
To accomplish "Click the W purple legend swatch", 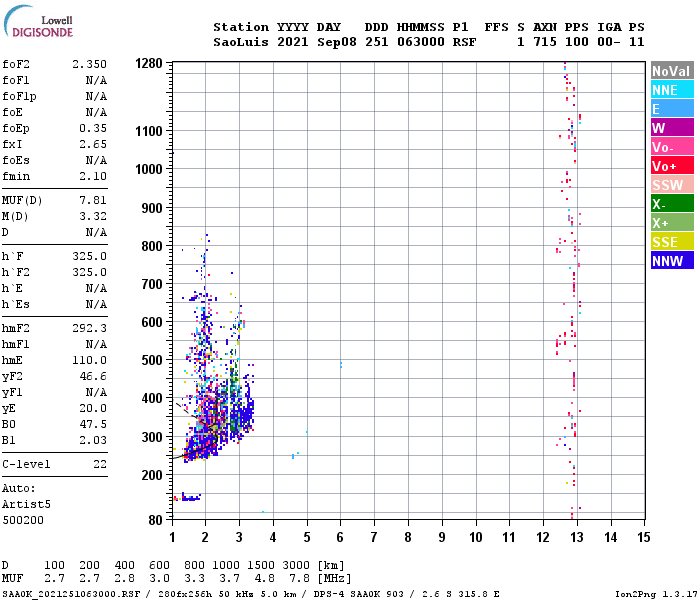I will pos(672,128).
